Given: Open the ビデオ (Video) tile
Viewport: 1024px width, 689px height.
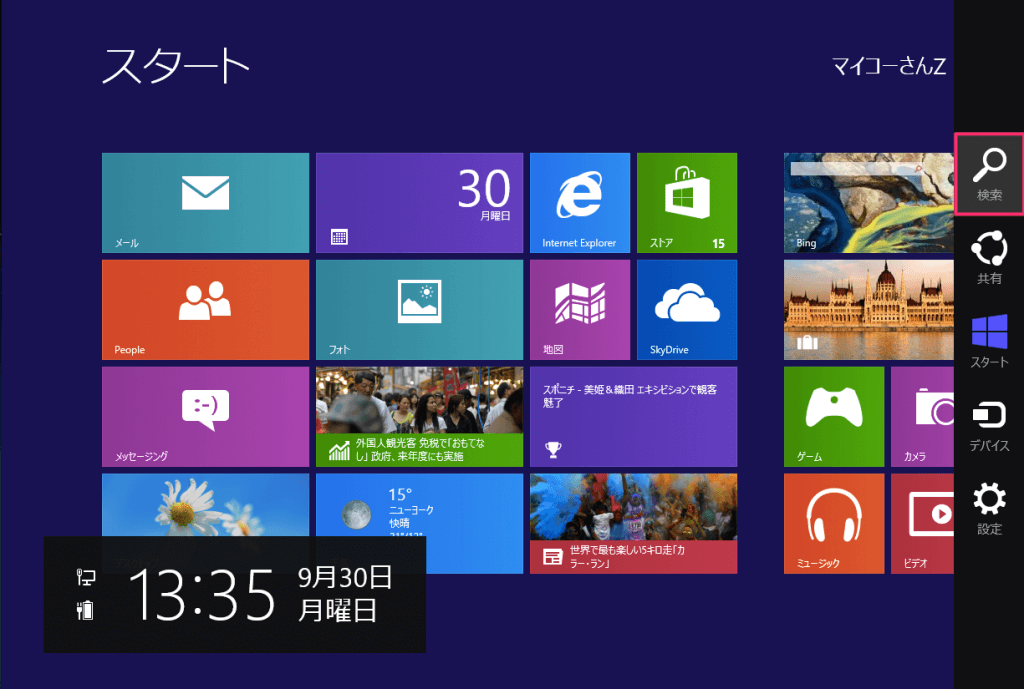Looking at the screenshot, I should pyautogui.click(x=922, y=524).
